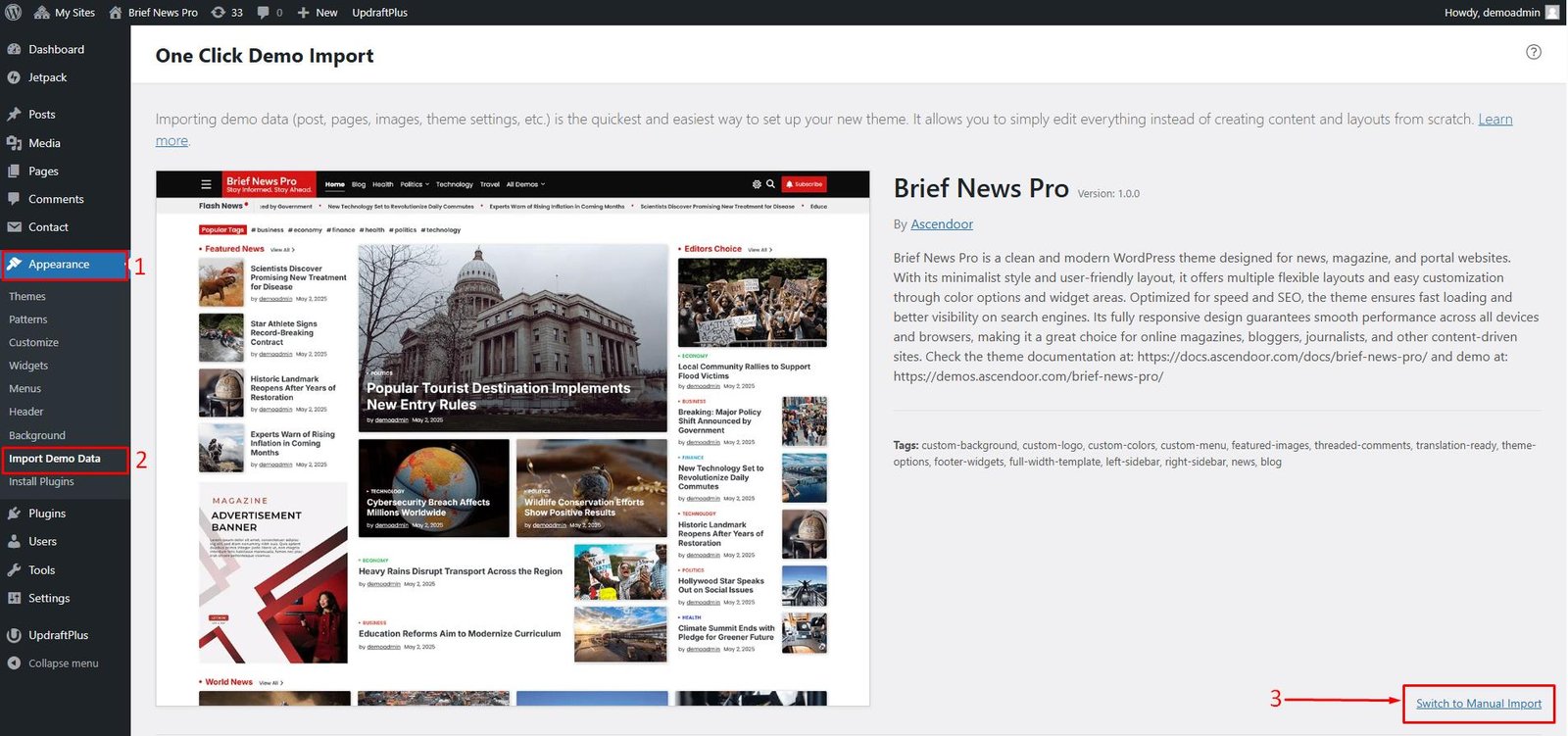Click the Pages icon in sidebar

coord(14,171)
